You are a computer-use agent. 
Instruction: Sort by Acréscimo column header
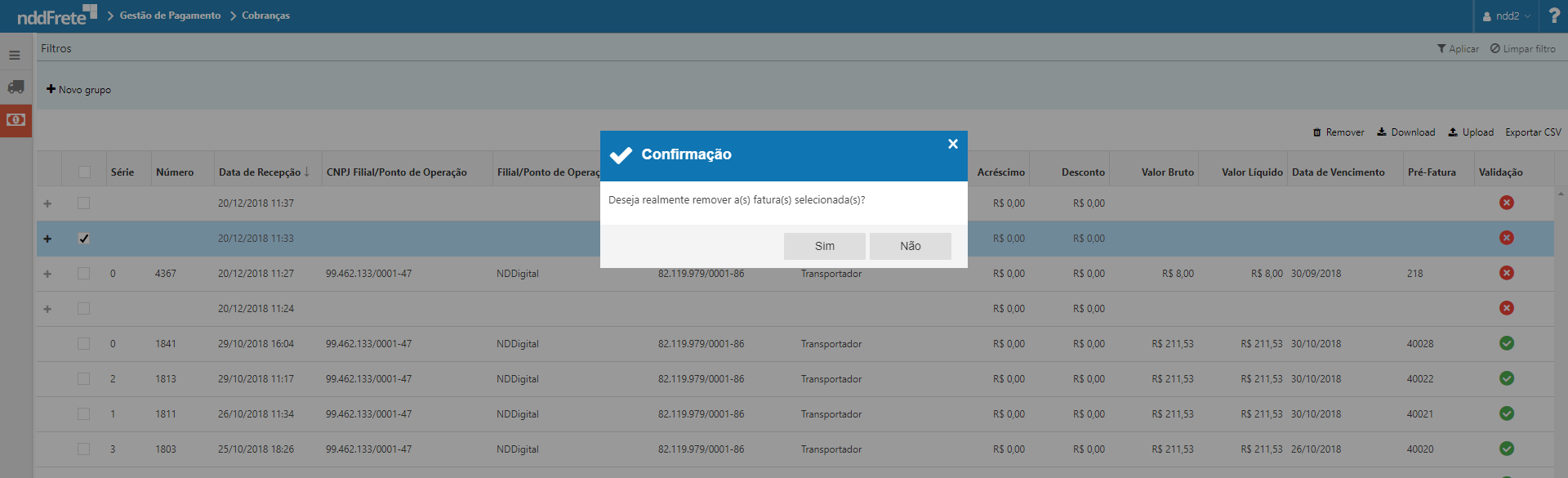coord(1000,172)
